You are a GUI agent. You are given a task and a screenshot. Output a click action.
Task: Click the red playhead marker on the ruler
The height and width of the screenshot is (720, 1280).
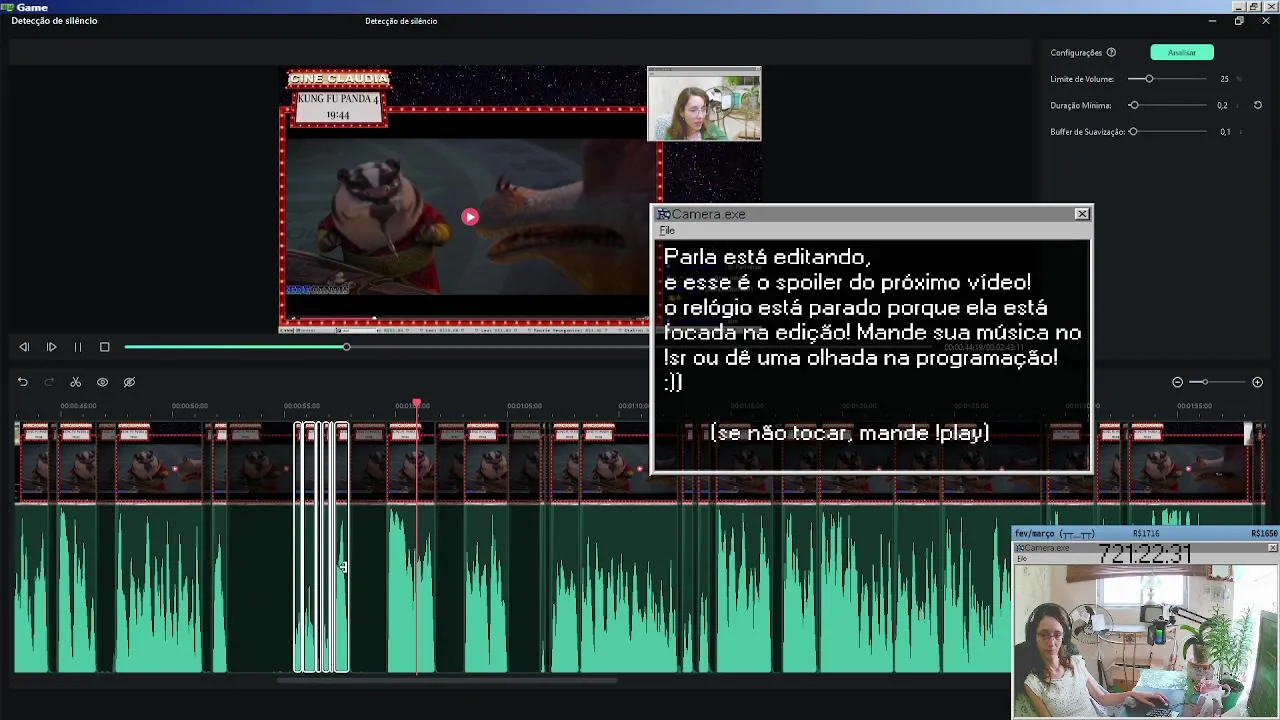click(x=417, y=403)
